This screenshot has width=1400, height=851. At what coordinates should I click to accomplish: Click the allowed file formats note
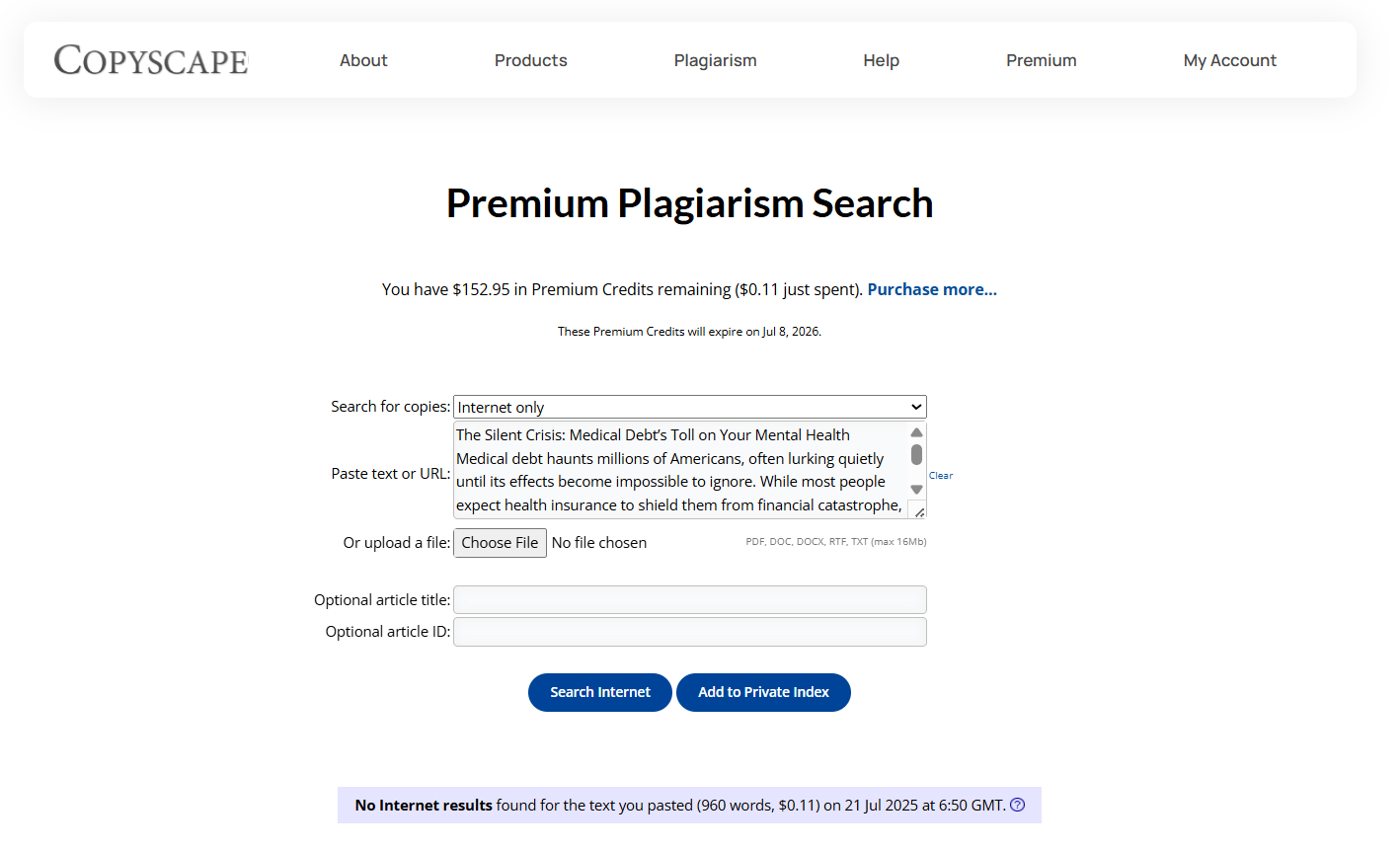click(836, 542)
